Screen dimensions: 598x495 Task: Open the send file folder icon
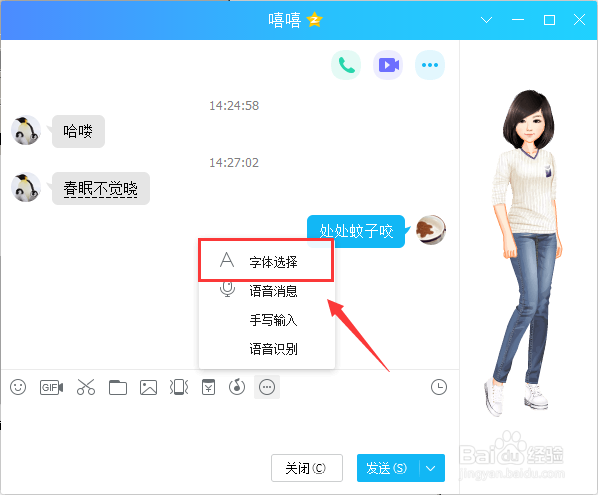click(118, 387)
